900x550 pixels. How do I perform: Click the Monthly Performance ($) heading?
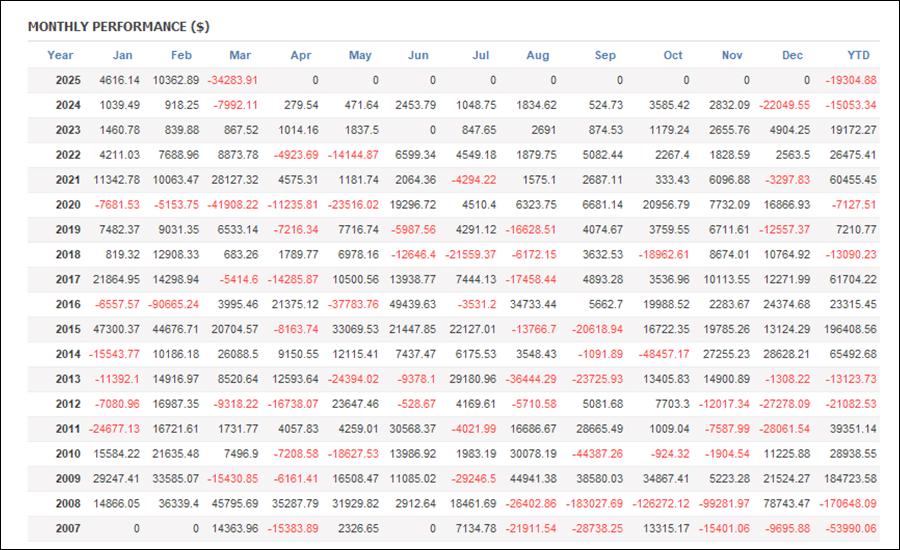click(x=119, y=26)
